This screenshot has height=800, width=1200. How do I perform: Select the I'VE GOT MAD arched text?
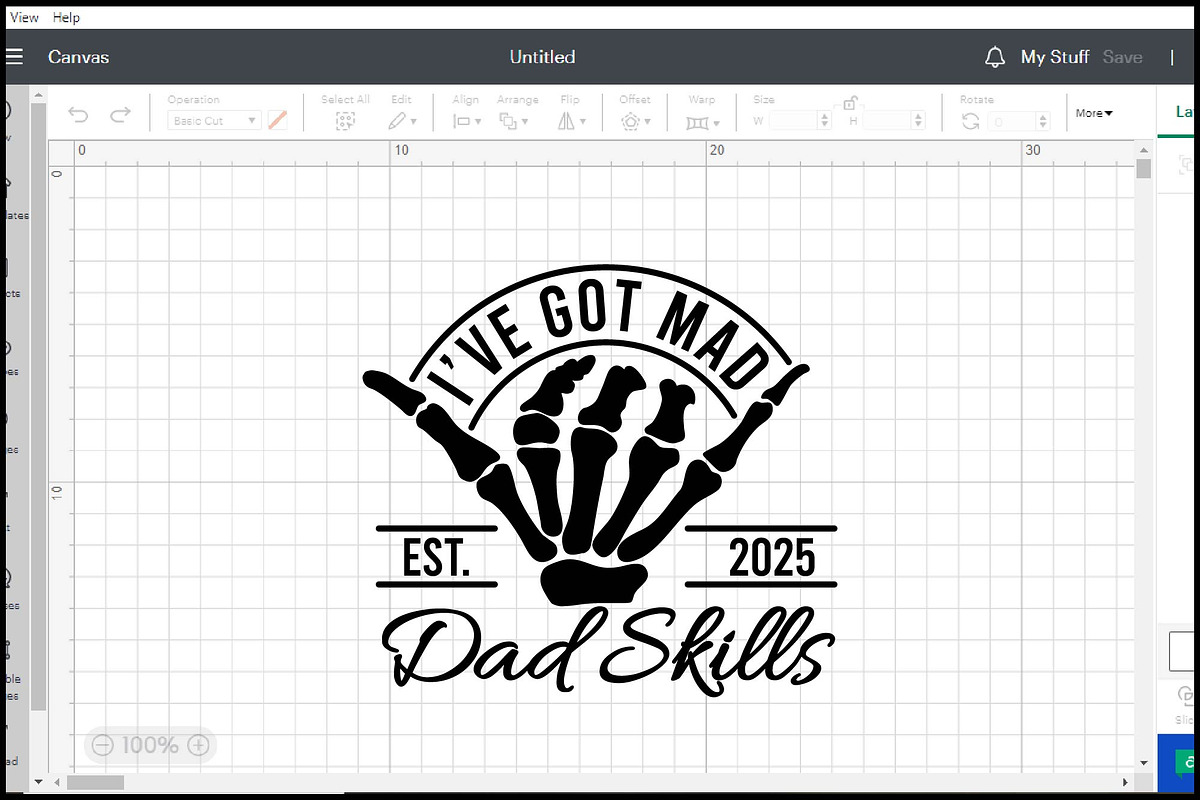(597, 343)
